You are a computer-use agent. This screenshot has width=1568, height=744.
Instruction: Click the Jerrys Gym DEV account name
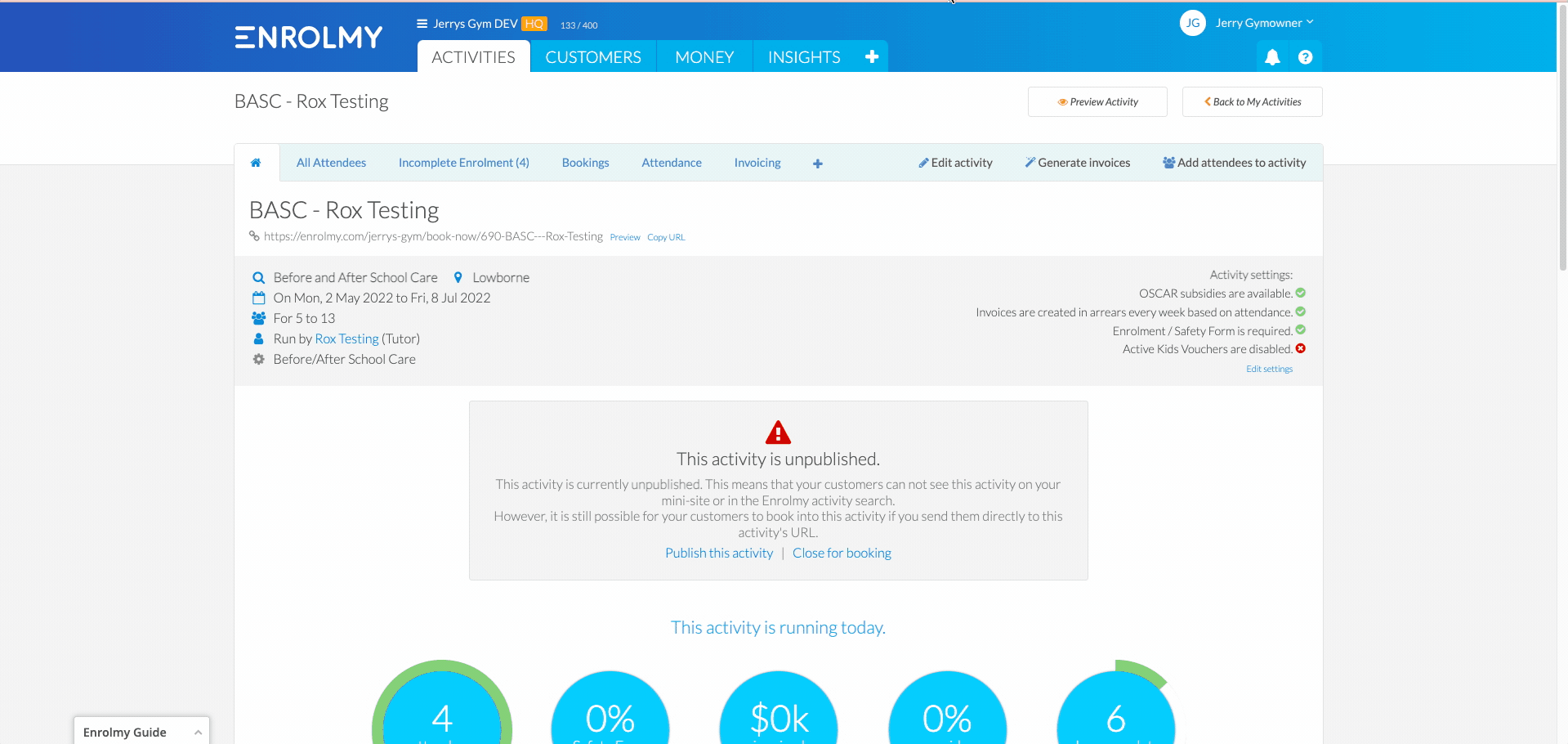476,24
